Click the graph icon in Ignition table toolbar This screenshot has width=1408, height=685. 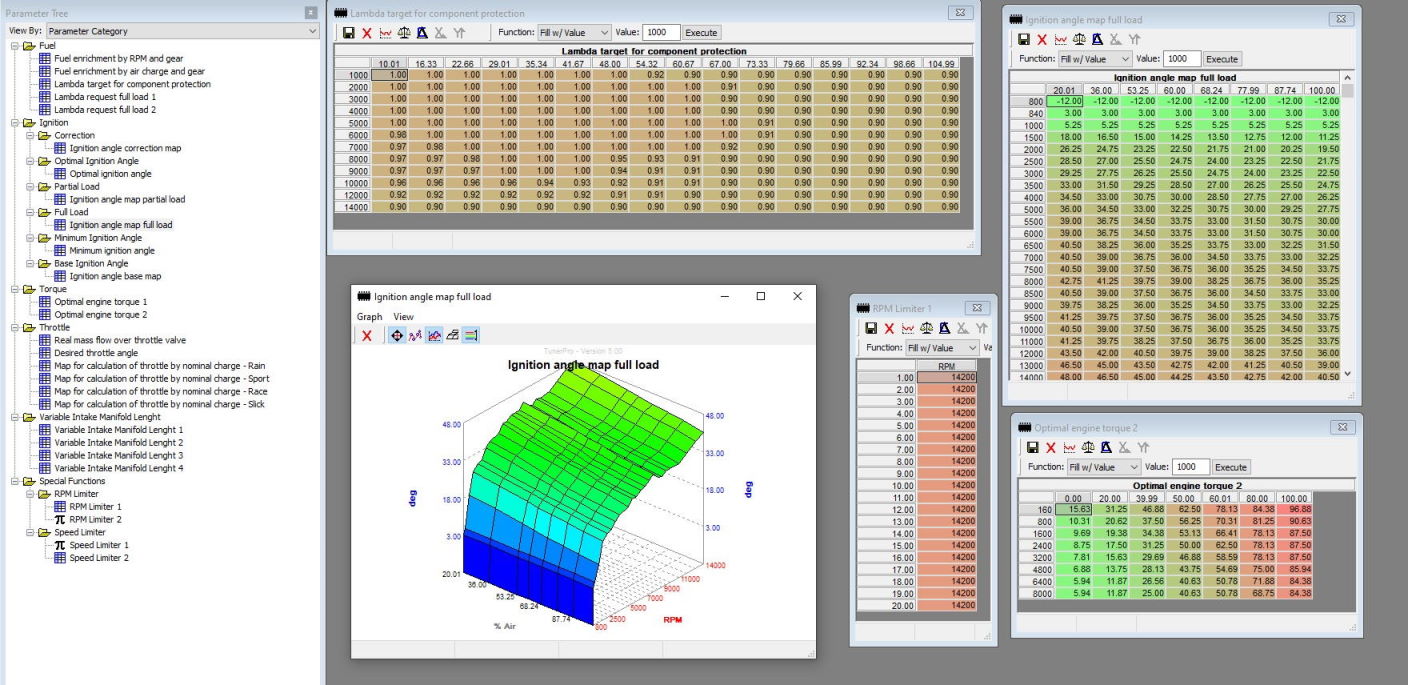pyautogui.click(x=1062, y=39)
